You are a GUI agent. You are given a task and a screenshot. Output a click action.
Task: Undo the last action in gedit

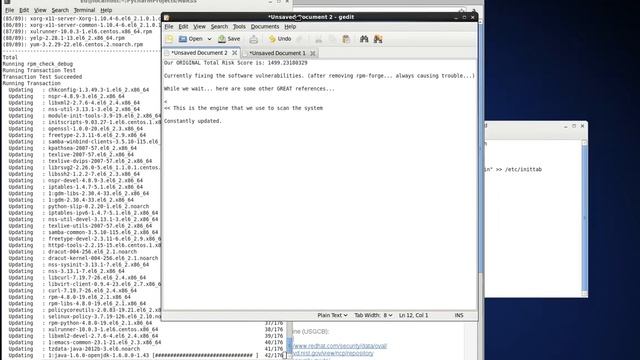tap(280, 39)
